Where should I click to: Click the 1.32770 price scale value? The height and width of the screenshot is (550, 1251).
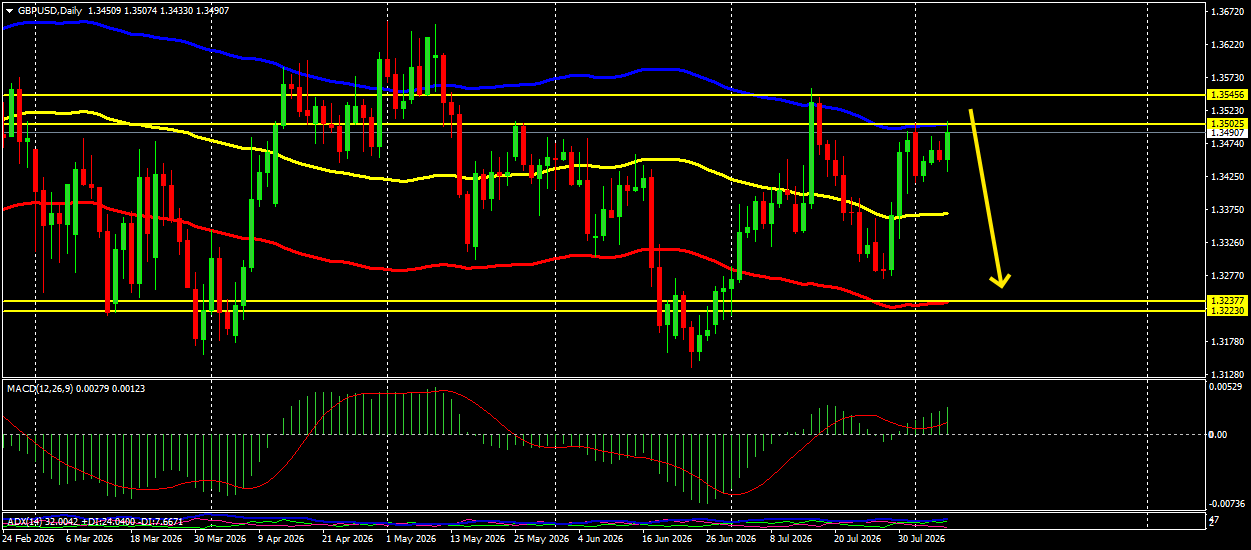coord(1226,276)
